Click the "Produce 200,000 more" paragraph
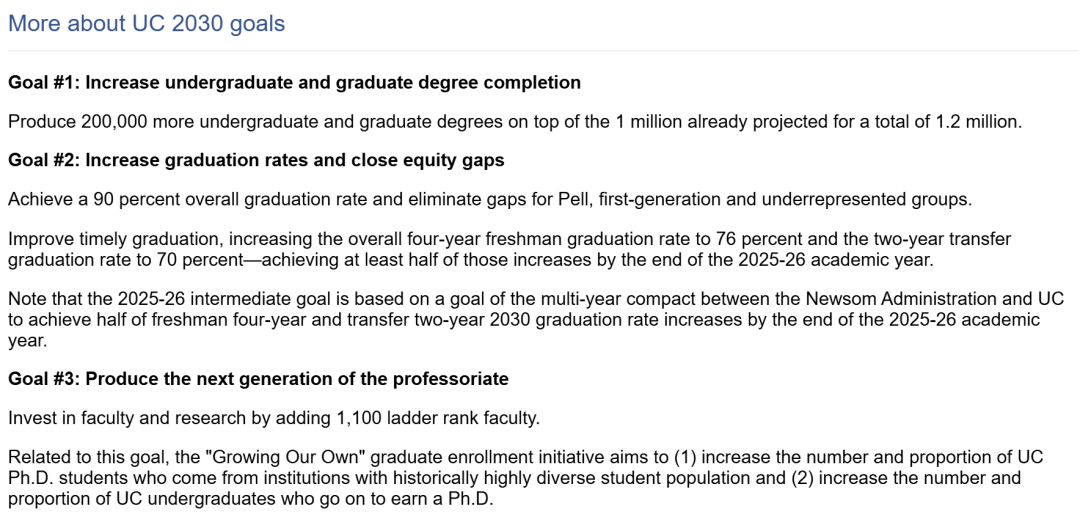 515,123
